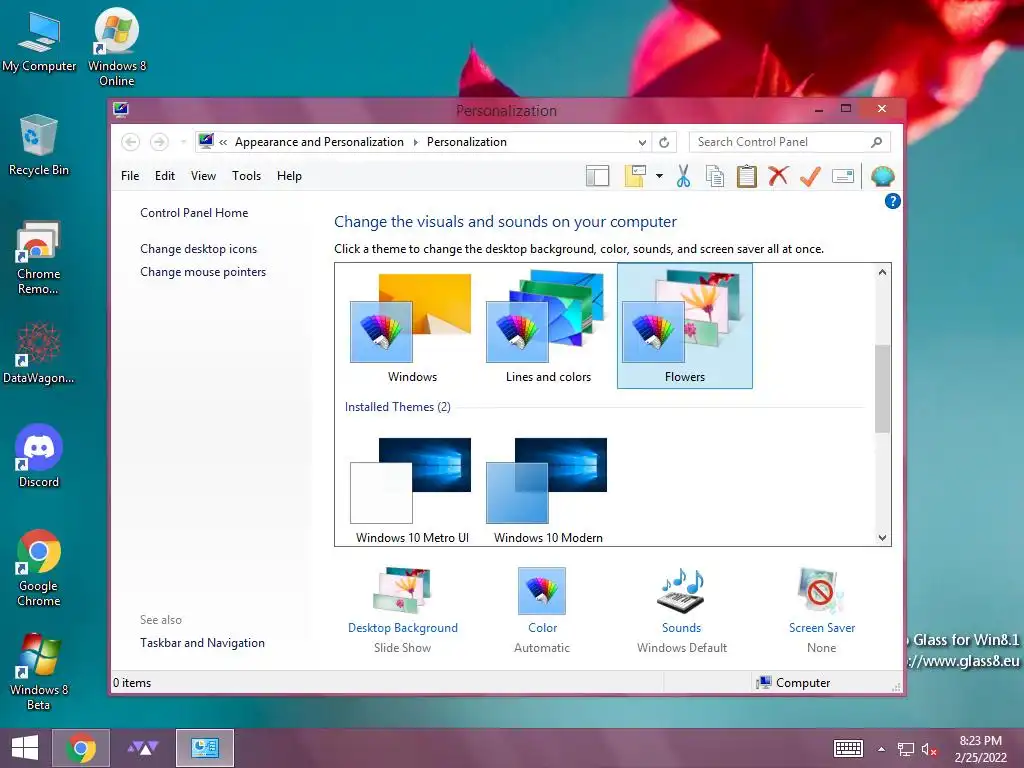Click the orange checkmark Properties icon
Image resolution: width=1024 pixels, height=768 pixels.
click(810, 176)
